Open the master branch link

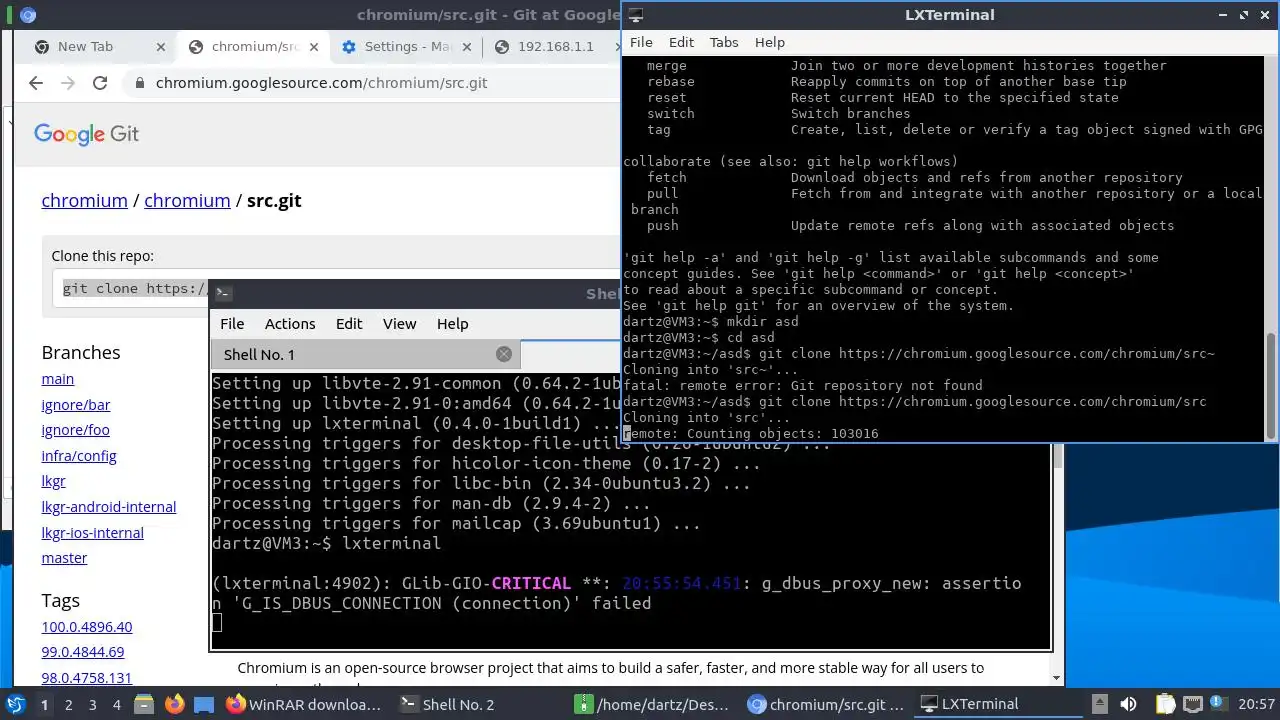[x=64, y=558]
